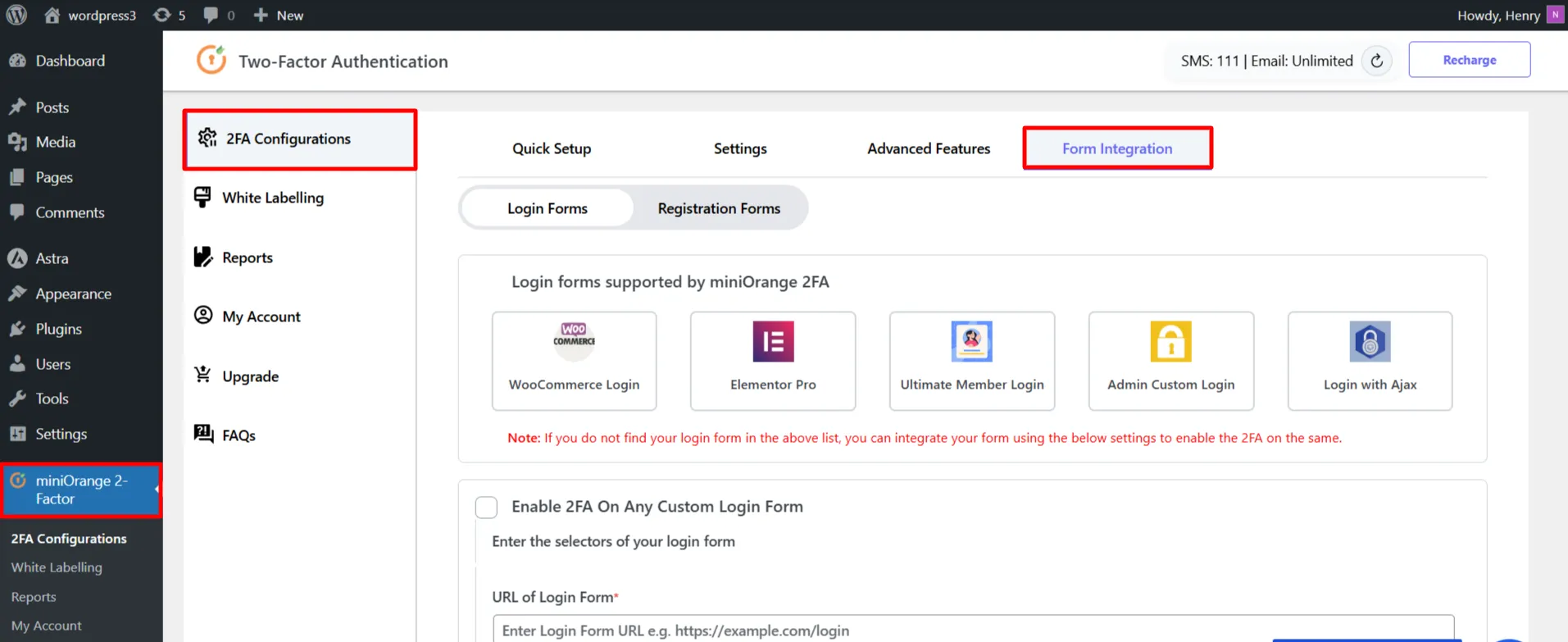
Task: Open Reports submenu link
Action: click(x=34, y=597)
